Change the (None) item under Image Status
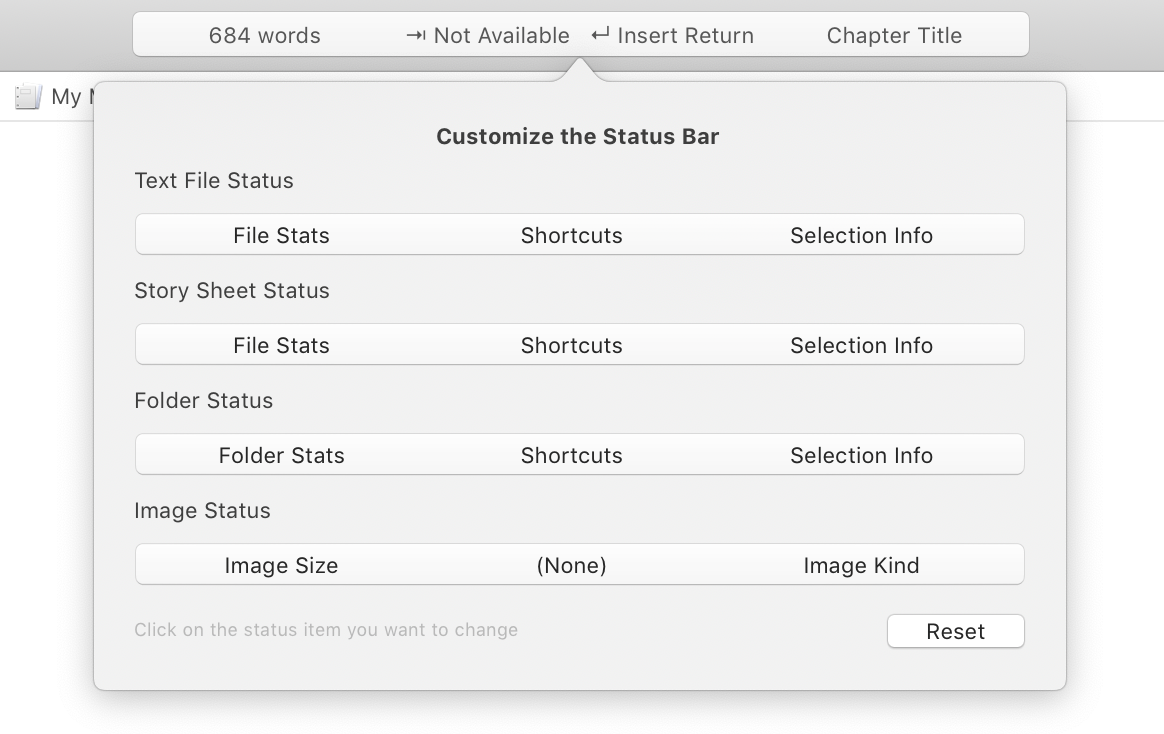 point(572,566)
